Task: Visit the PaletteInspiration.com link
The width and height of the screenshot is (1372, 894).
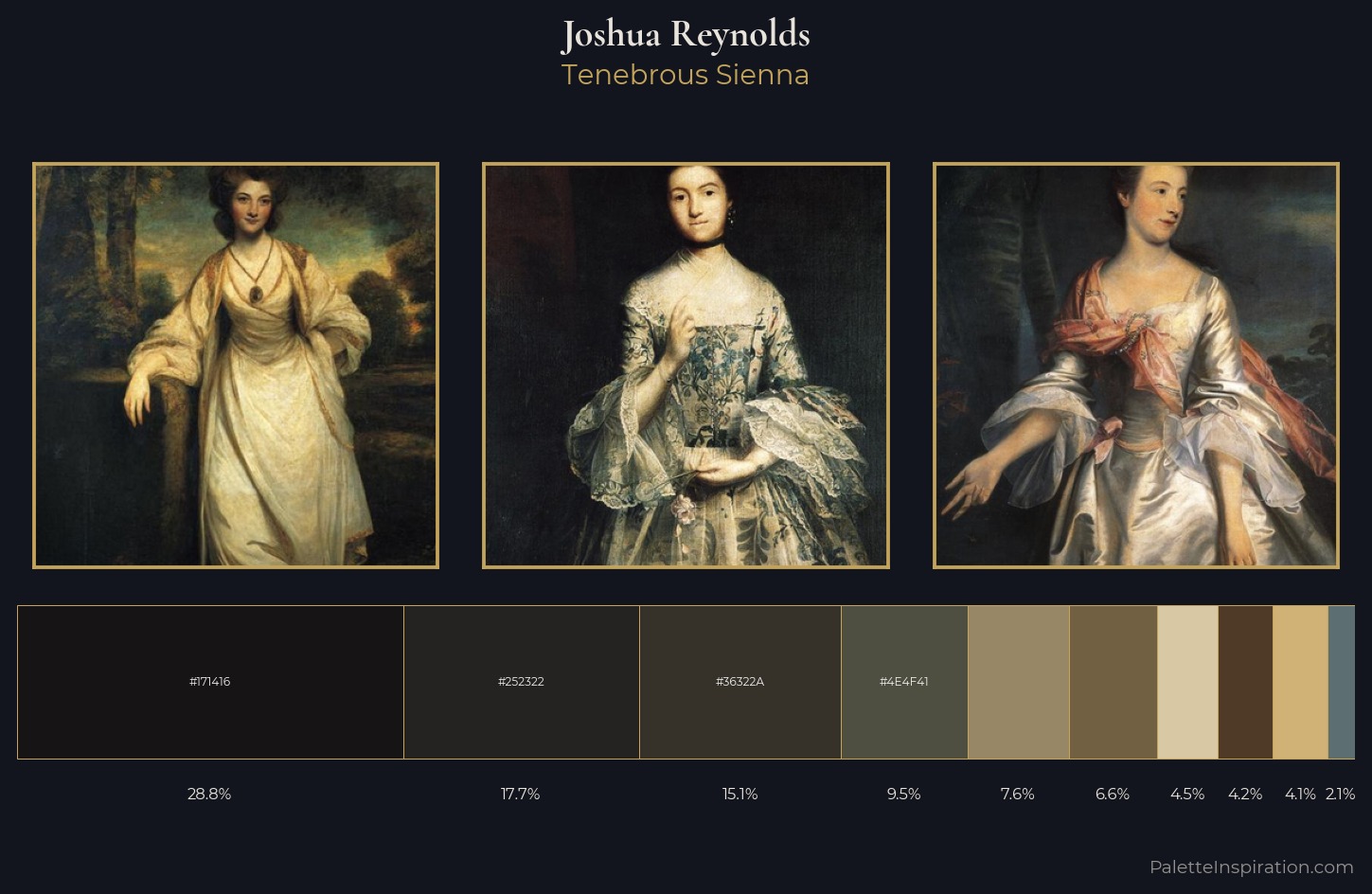Action: [x=1252, y=867]
